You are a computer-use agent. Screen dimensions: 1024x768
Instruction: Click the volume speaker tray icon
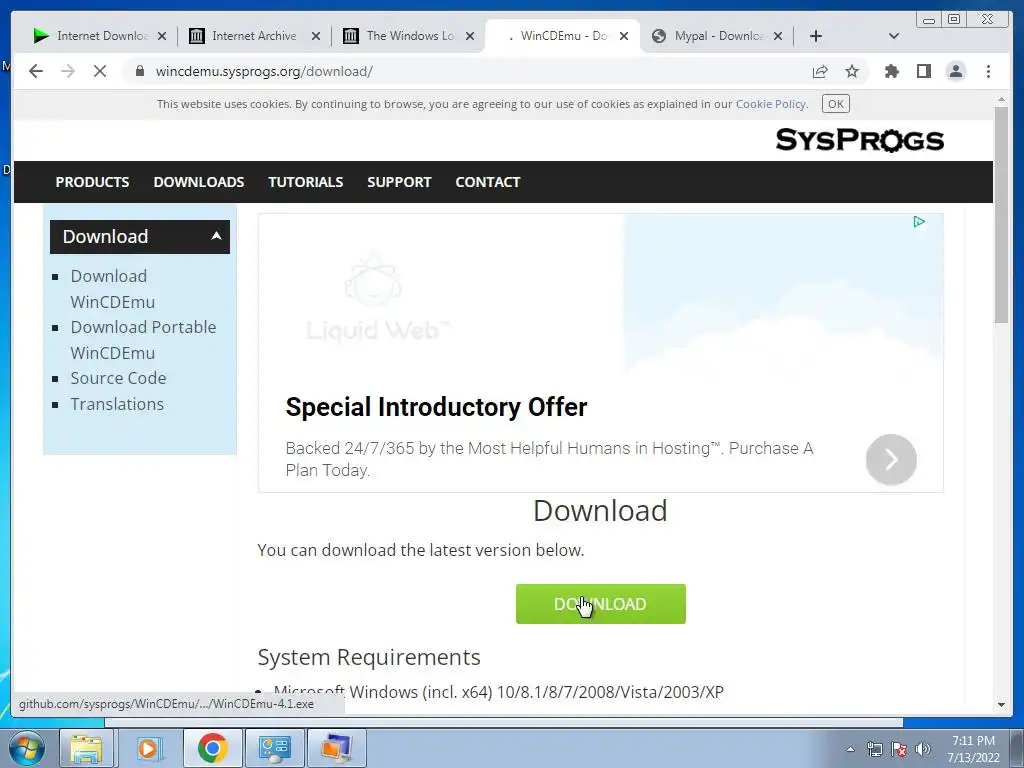923,749
